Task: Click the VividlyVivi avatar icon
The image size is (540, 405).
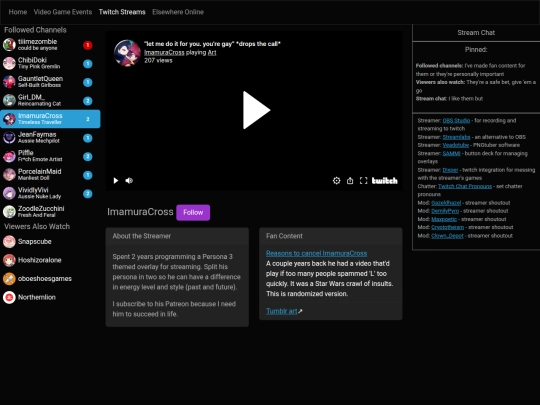Action: [x=9, y=194]
